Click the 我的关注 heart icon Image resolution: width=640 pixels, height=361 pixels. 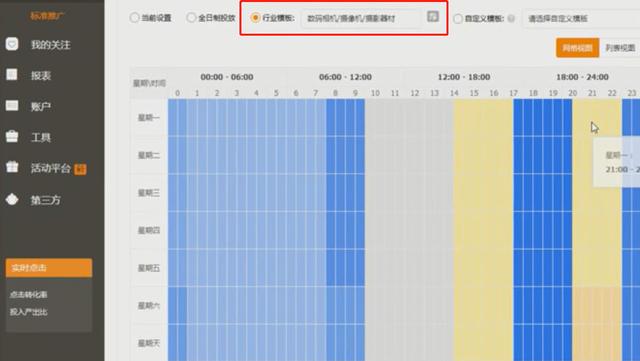pos(12,44)
